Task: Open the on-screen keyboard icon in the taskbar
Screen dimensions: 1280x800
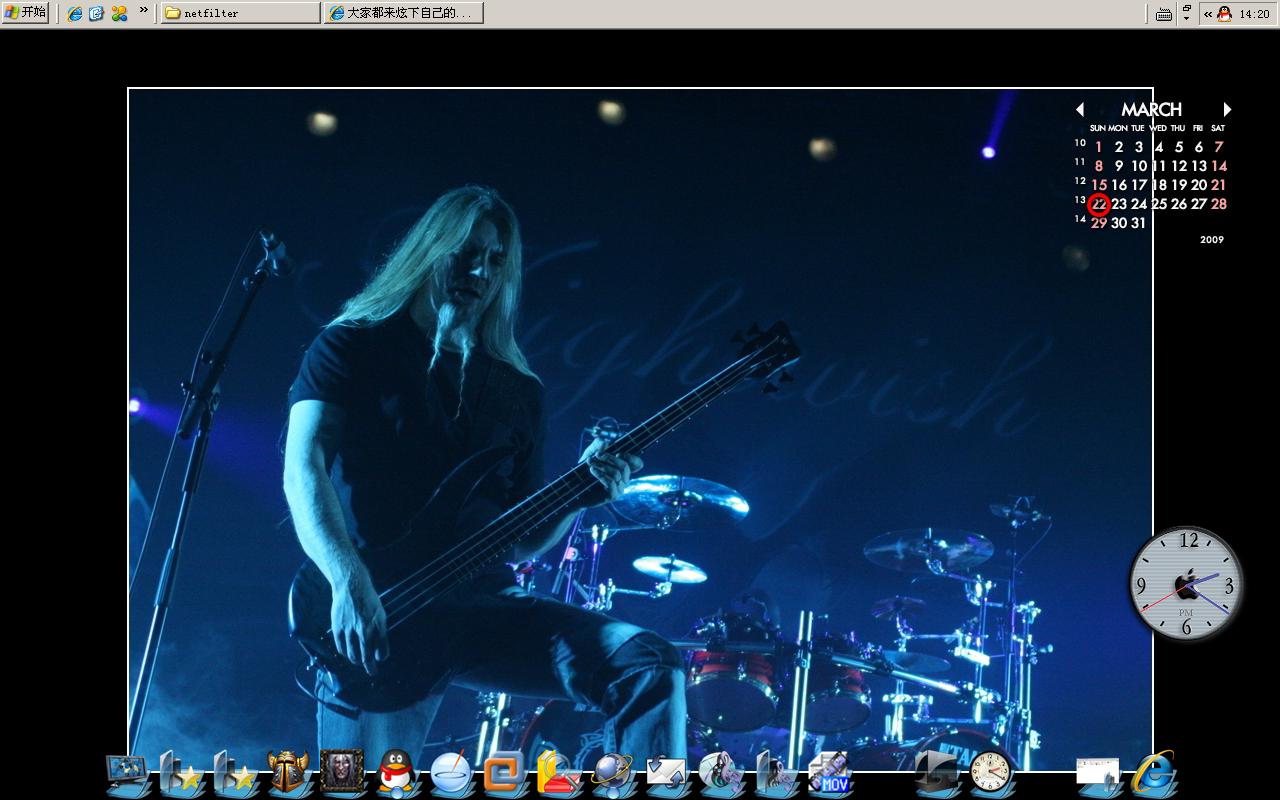Action: [1163, 14]
